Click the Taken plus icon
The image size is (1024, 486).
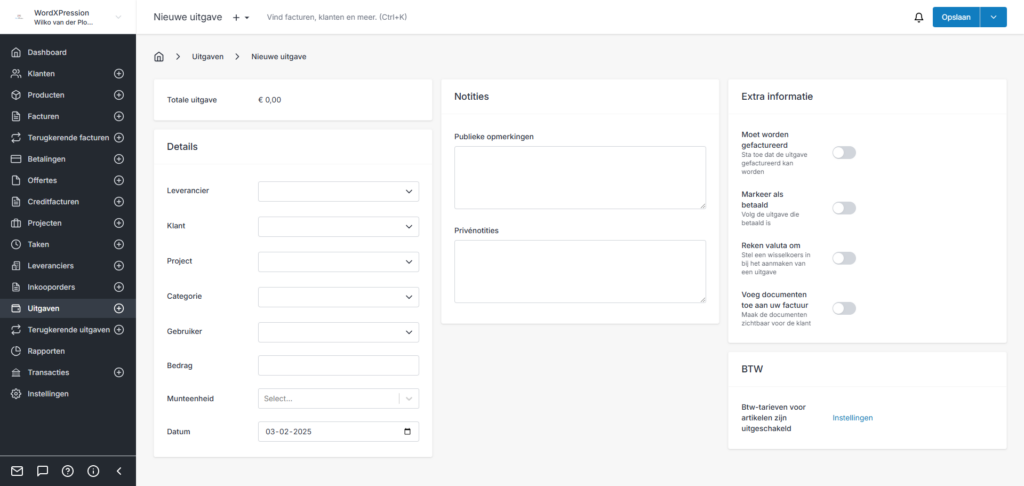point(119,244)
